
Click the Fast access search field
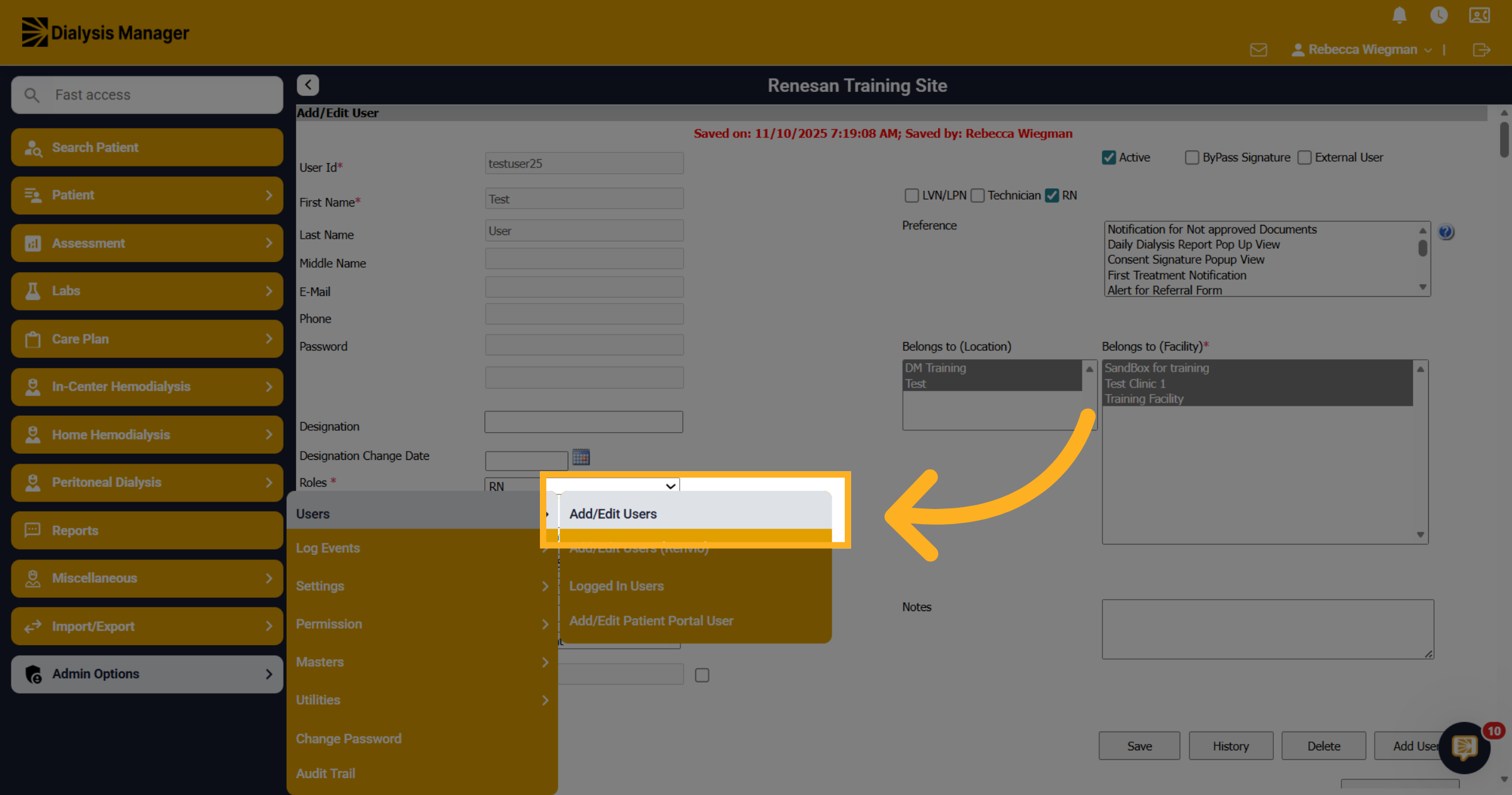[x=147, y=95]
